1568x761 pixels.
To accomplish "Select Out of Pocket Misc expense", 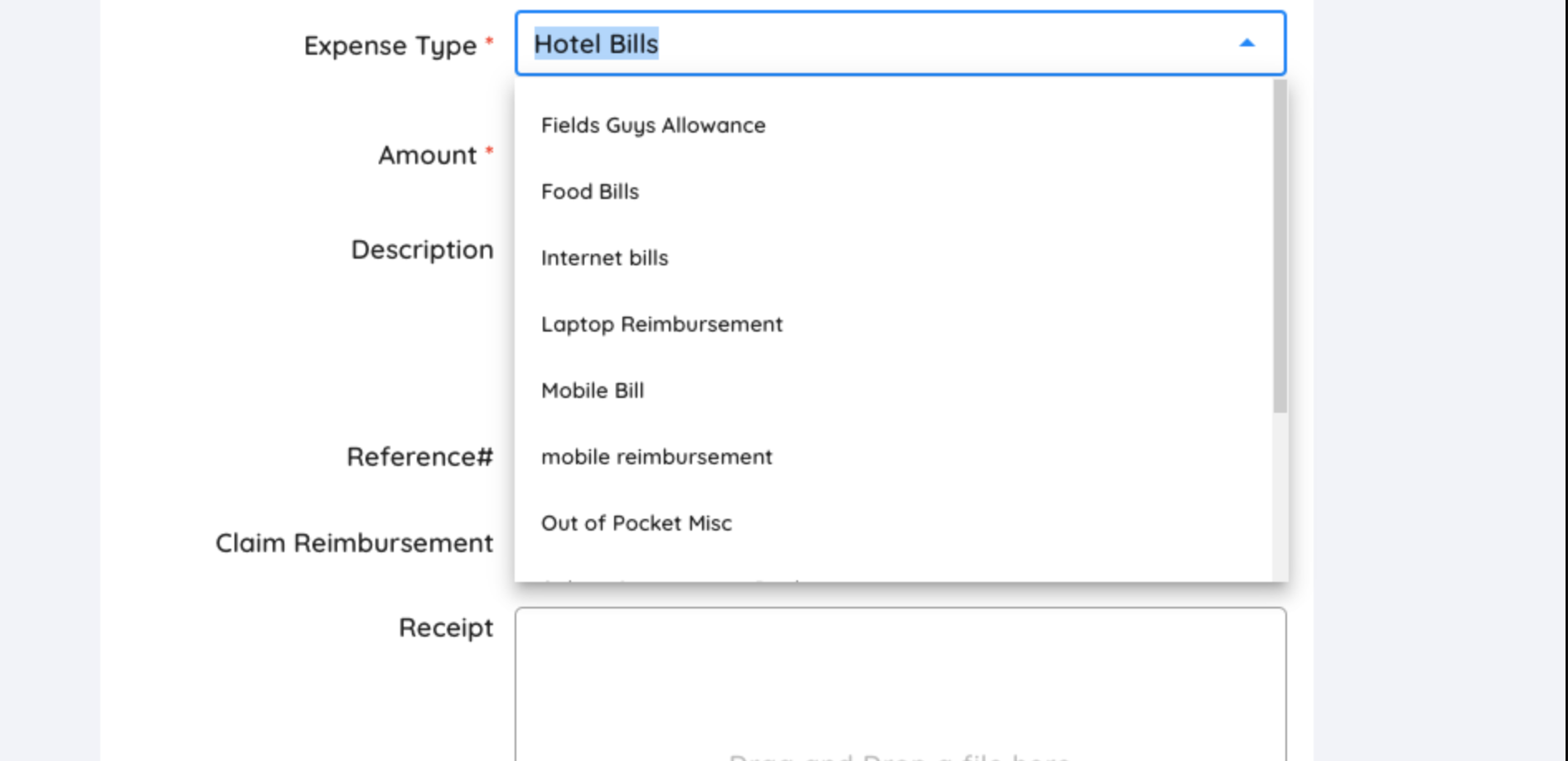I will (636, 523).
